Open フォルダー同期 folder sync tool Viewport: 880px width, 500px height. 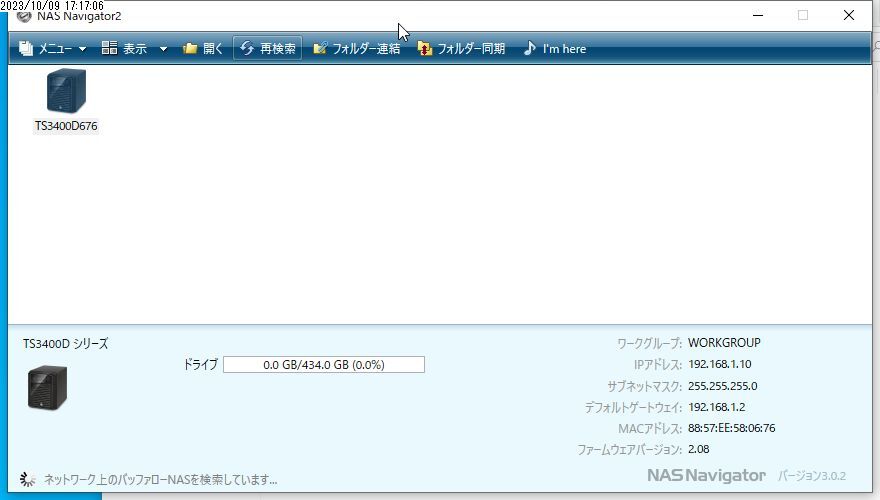tap(461, 49)
